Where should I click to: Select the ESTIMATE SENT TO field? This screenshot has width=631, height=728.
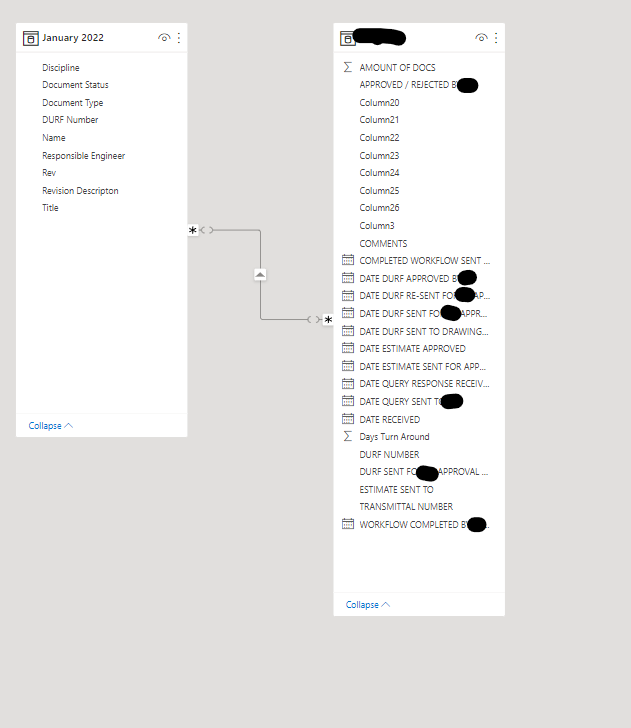tap(397, 490)
